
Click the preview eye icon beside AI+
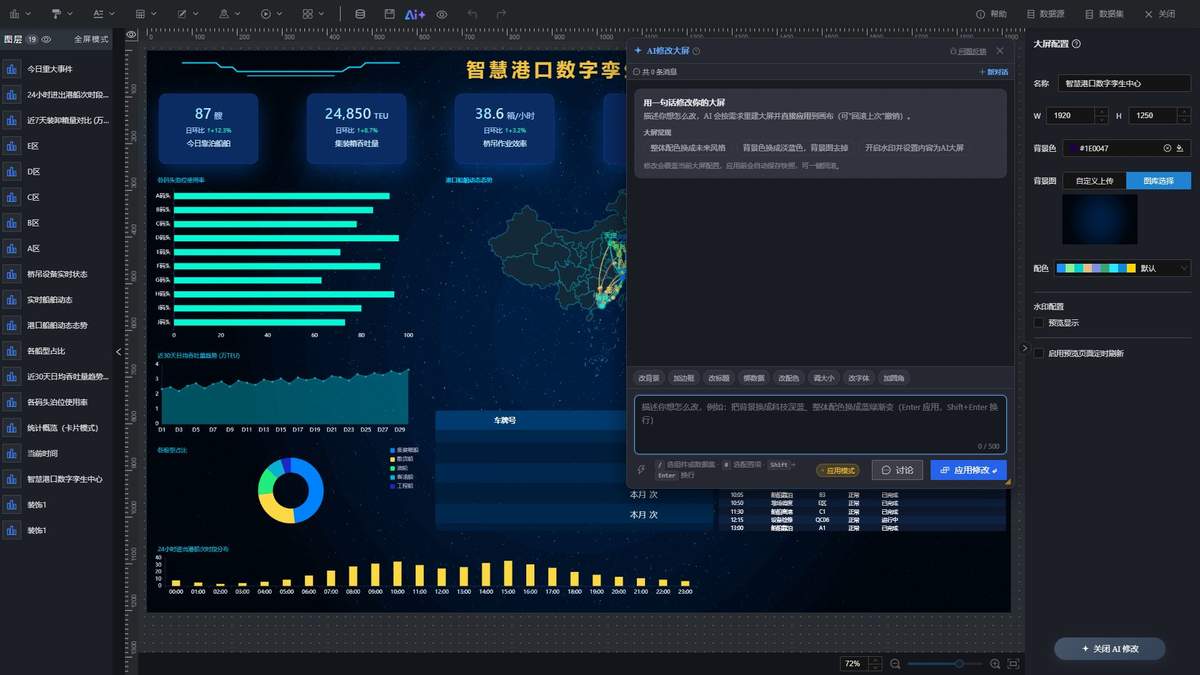tap(442, 14)
